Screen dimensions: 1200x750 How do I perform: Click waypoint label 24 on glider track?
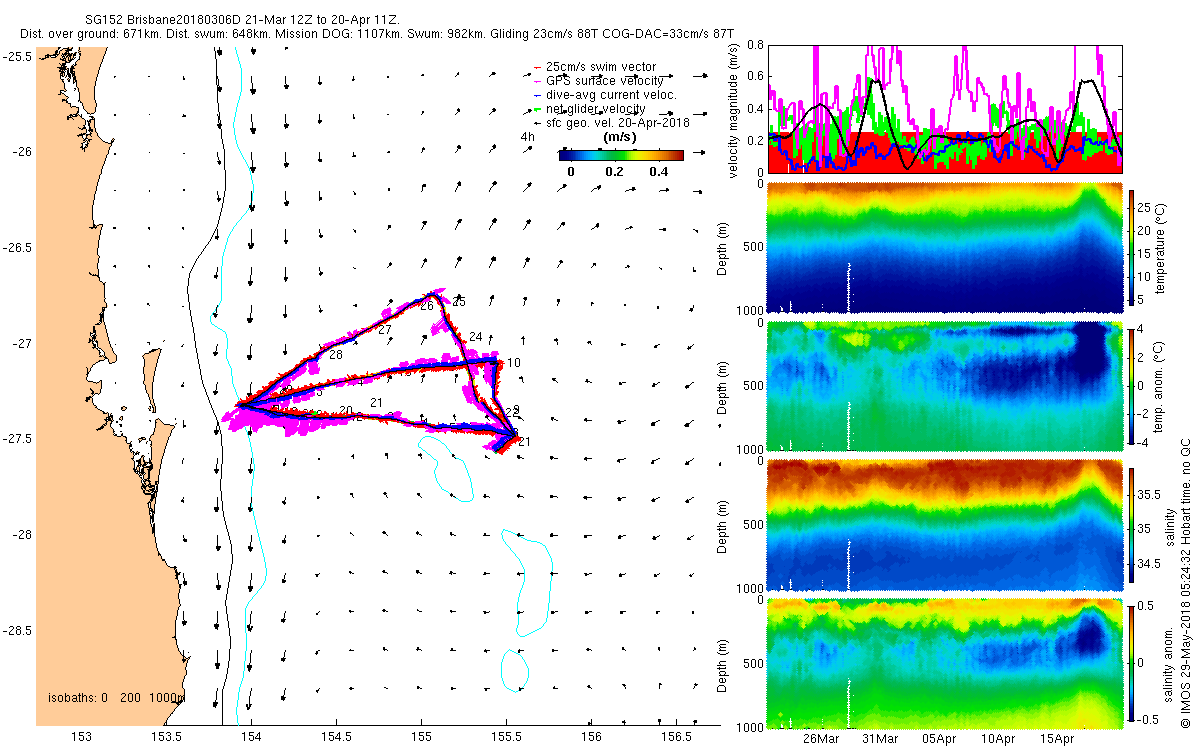476,337
